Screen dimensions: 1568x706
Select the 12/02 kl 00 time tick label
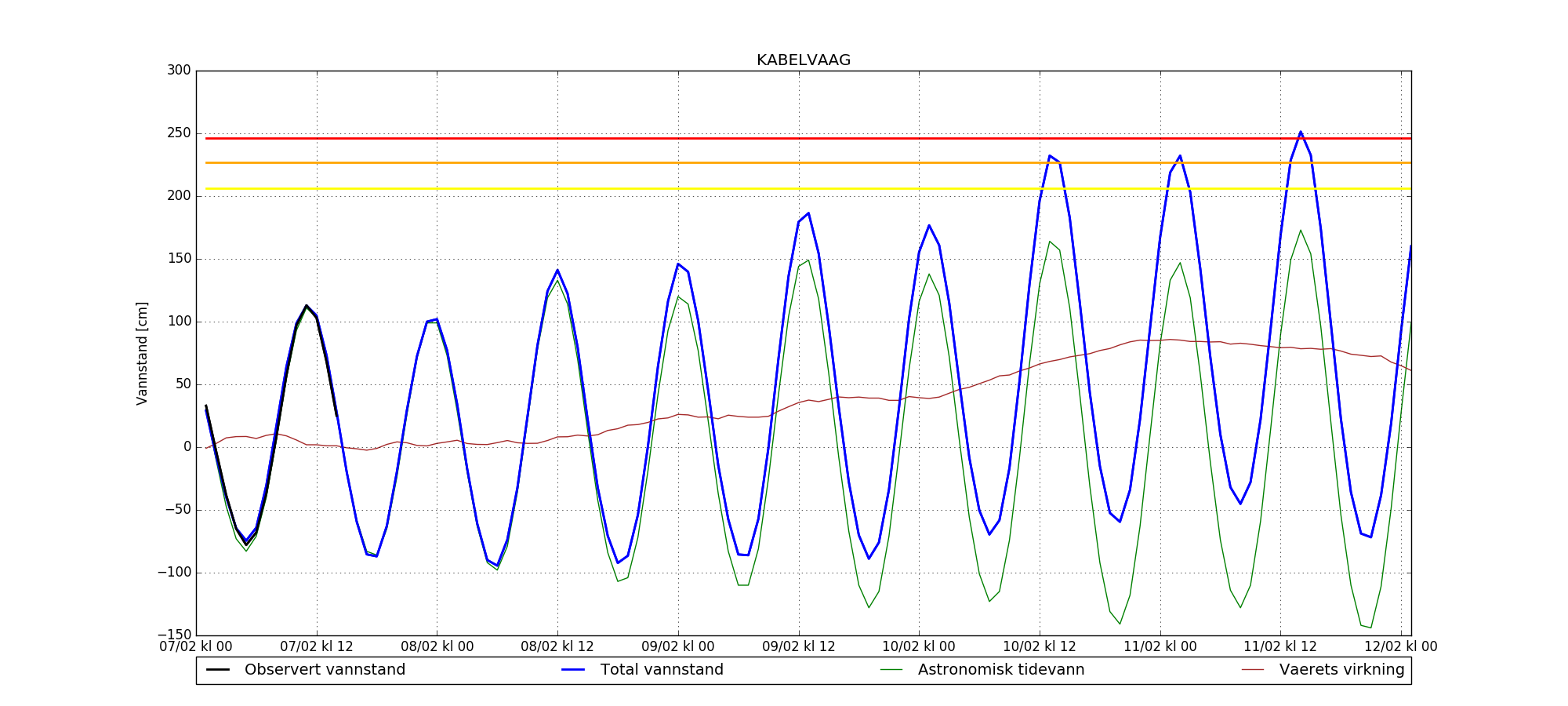pos(1400,647)
